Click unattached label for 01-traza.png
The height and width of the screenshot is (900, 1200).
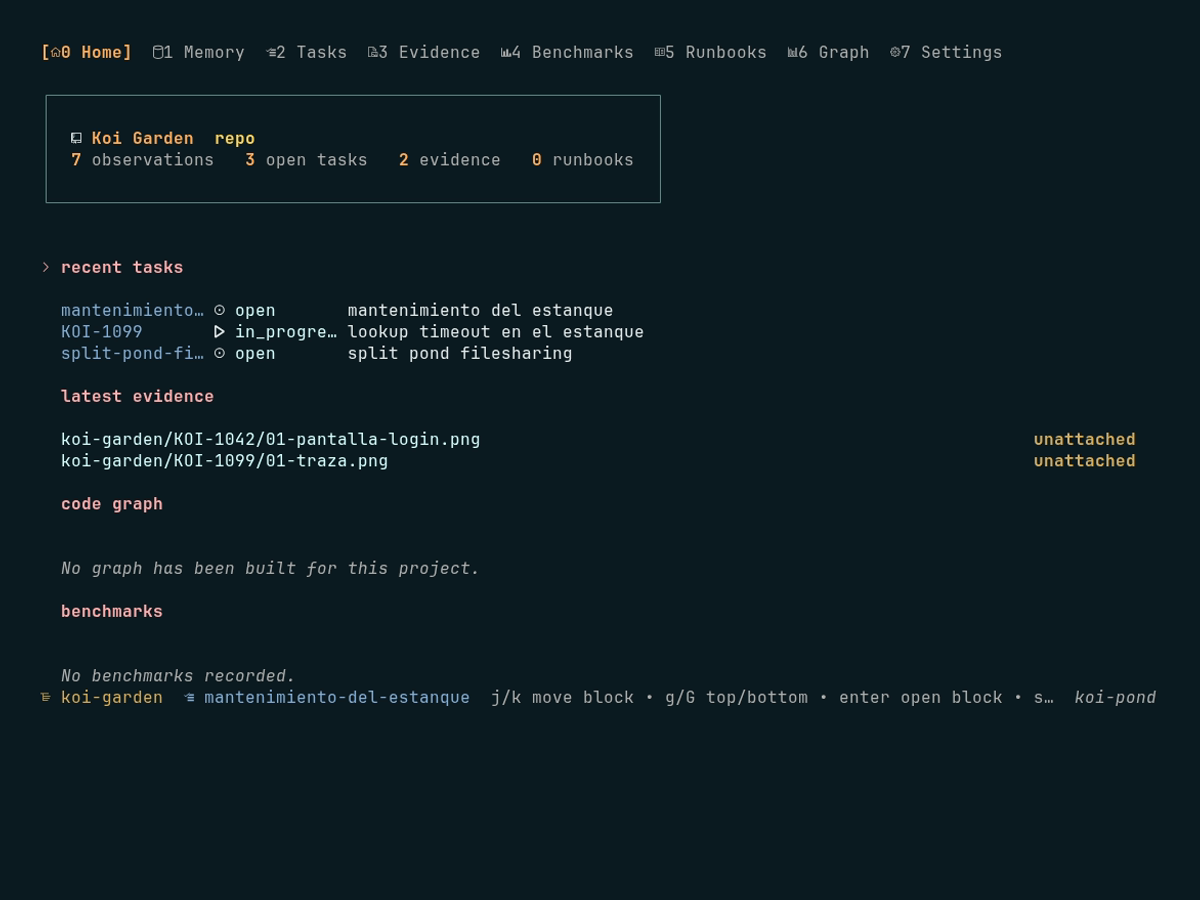tap(1084, 461)
